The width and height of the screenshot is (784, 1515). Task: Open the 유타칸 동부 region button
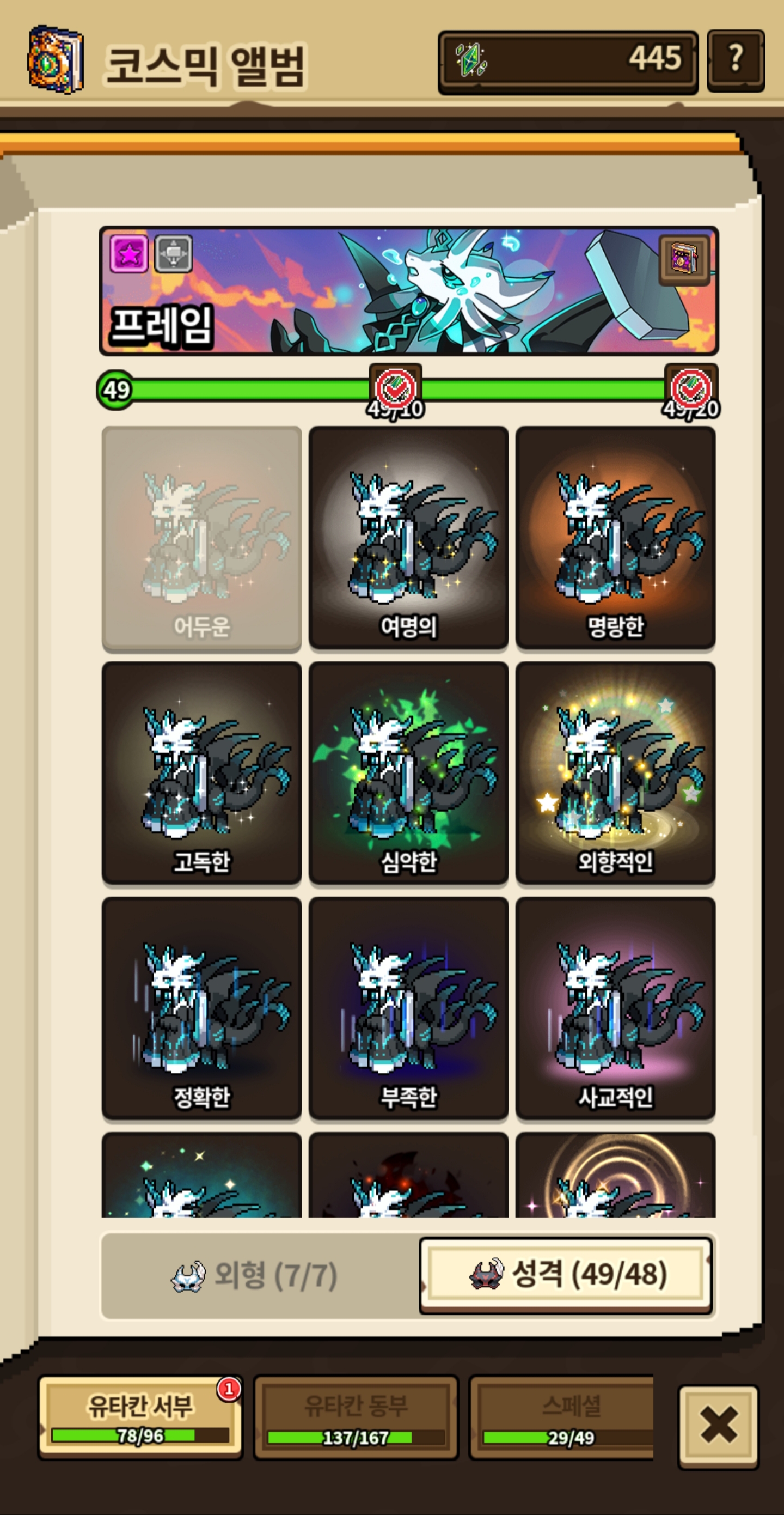pyautogui.click(x=356, y=1418)
